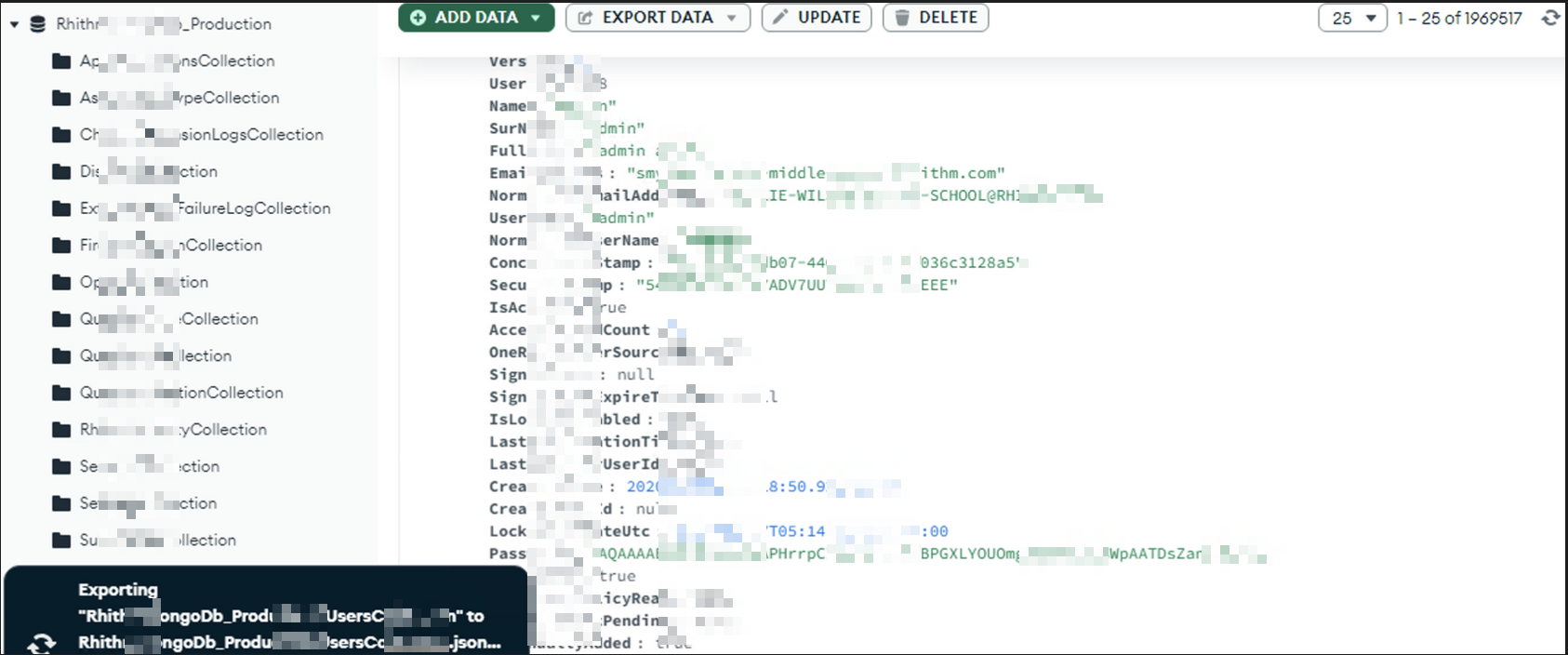Collapse the Production database tree node

point(15,24)
